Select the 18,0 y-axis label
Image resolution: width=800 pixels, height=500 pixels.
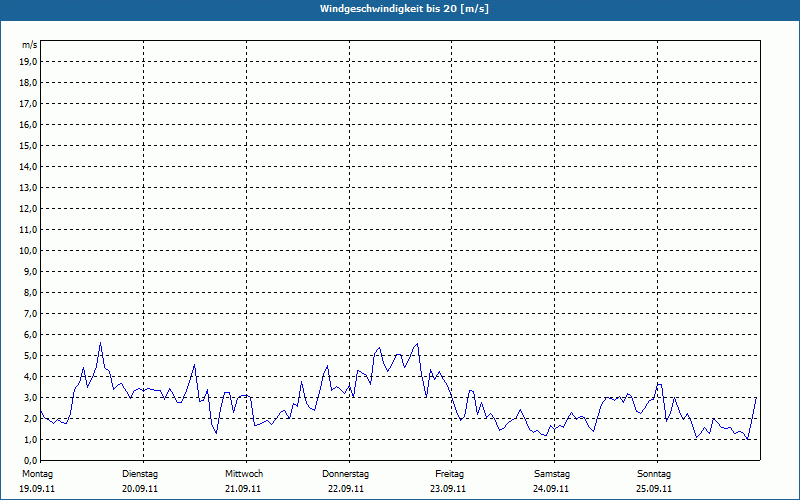[28, 83]
